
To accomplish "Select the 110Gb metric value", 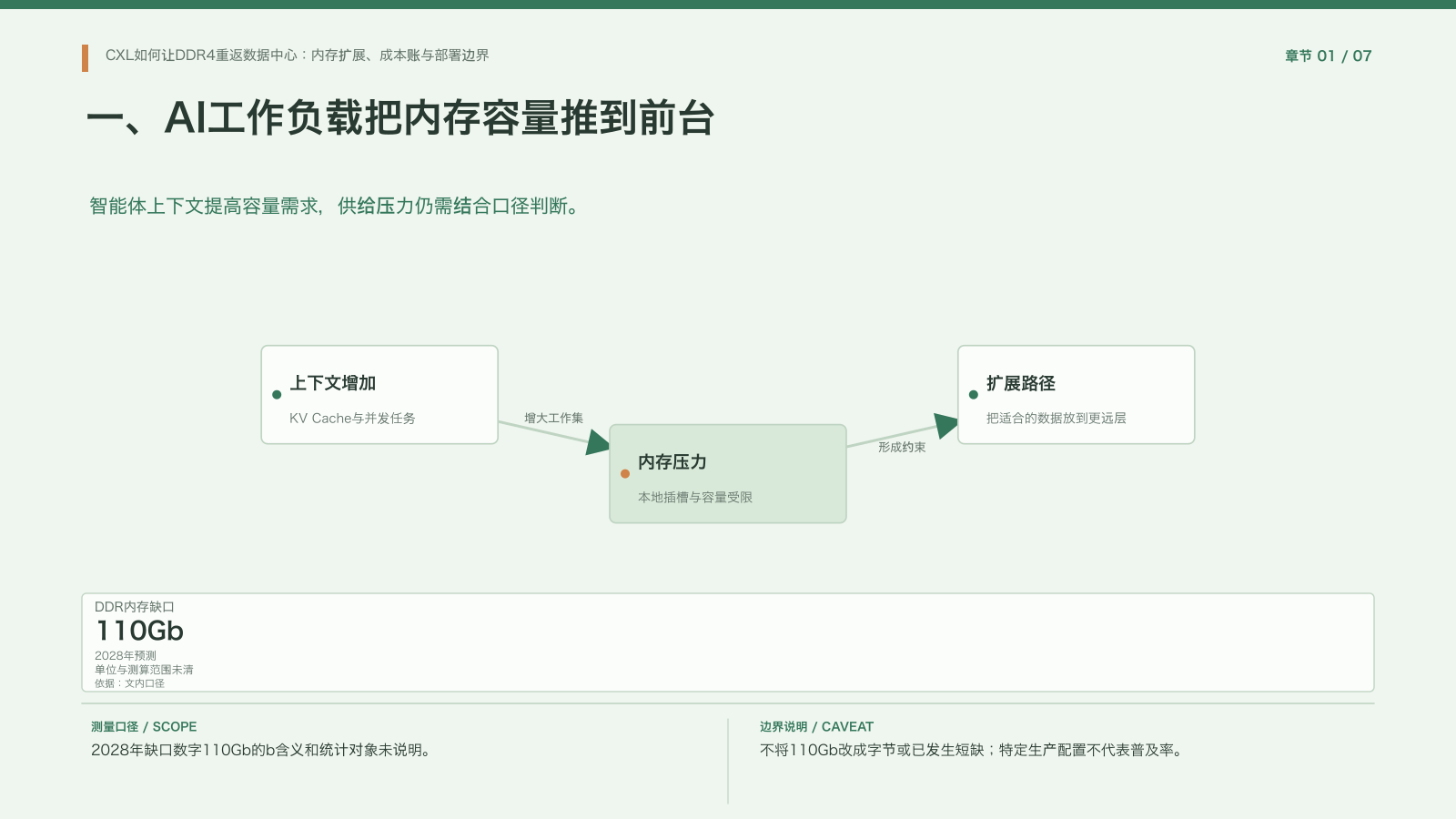I will tap(140, 631).
